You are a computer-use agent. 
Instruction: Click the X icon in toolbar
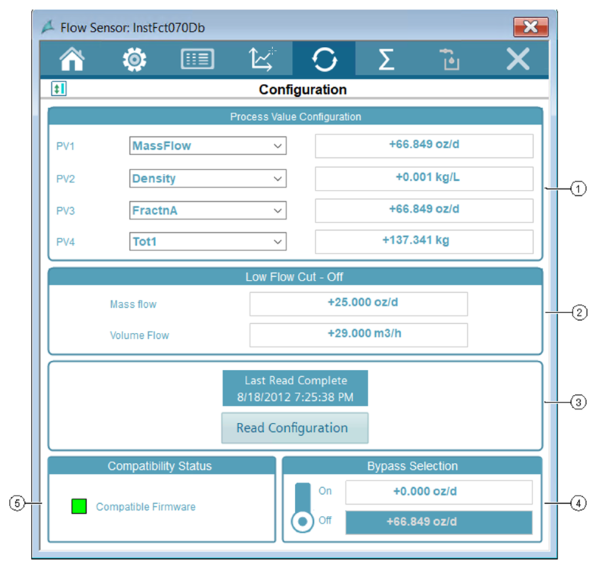[518, 59]
